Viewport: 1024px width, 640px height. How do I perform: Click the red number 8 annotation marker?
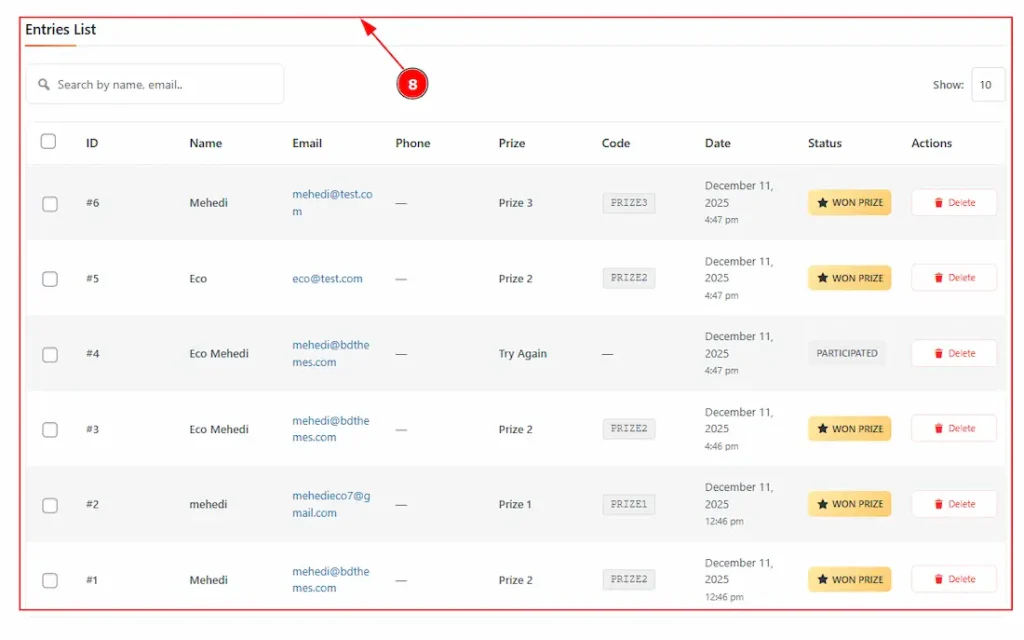[x=412, y=85]
